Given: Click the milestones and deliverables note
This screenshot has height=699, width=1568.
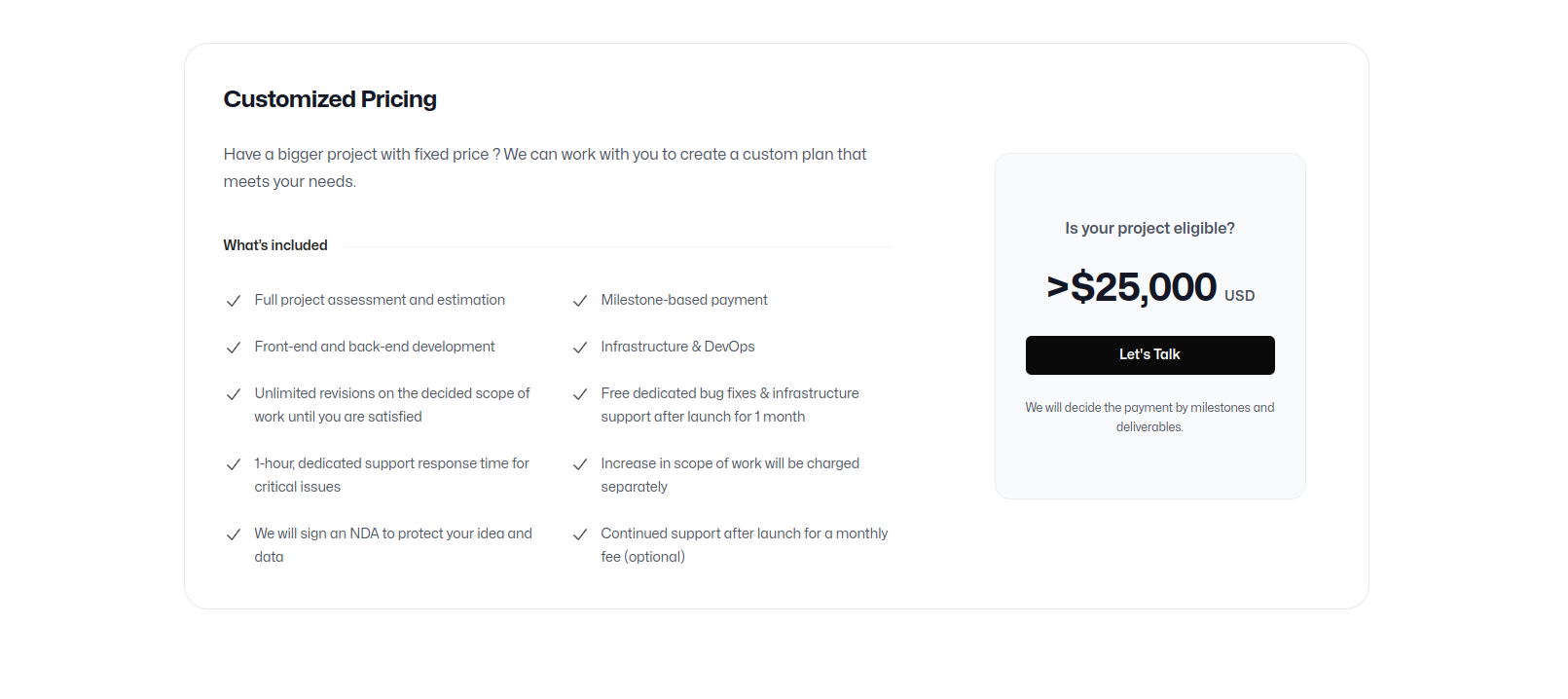Looking at the screenshot, I should coord(1149,417).
